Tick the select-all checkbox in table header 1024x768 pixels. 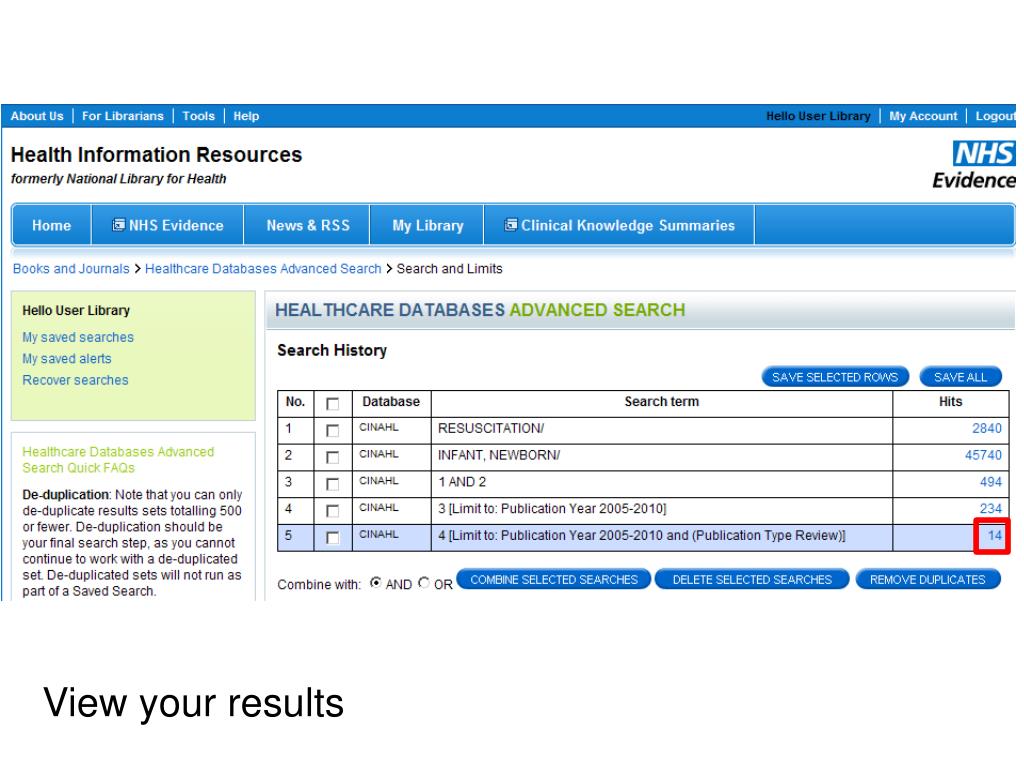332,404
